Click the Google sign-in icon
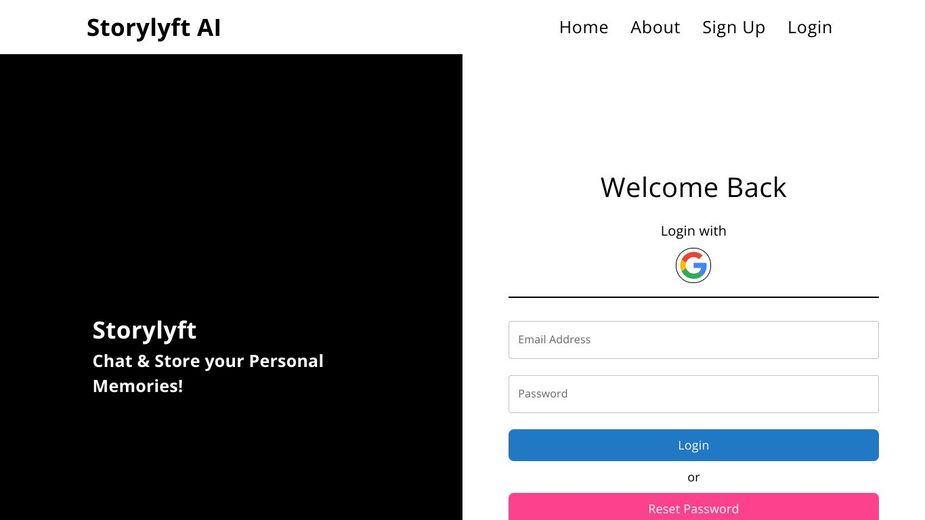 click(x=693, y=266)
